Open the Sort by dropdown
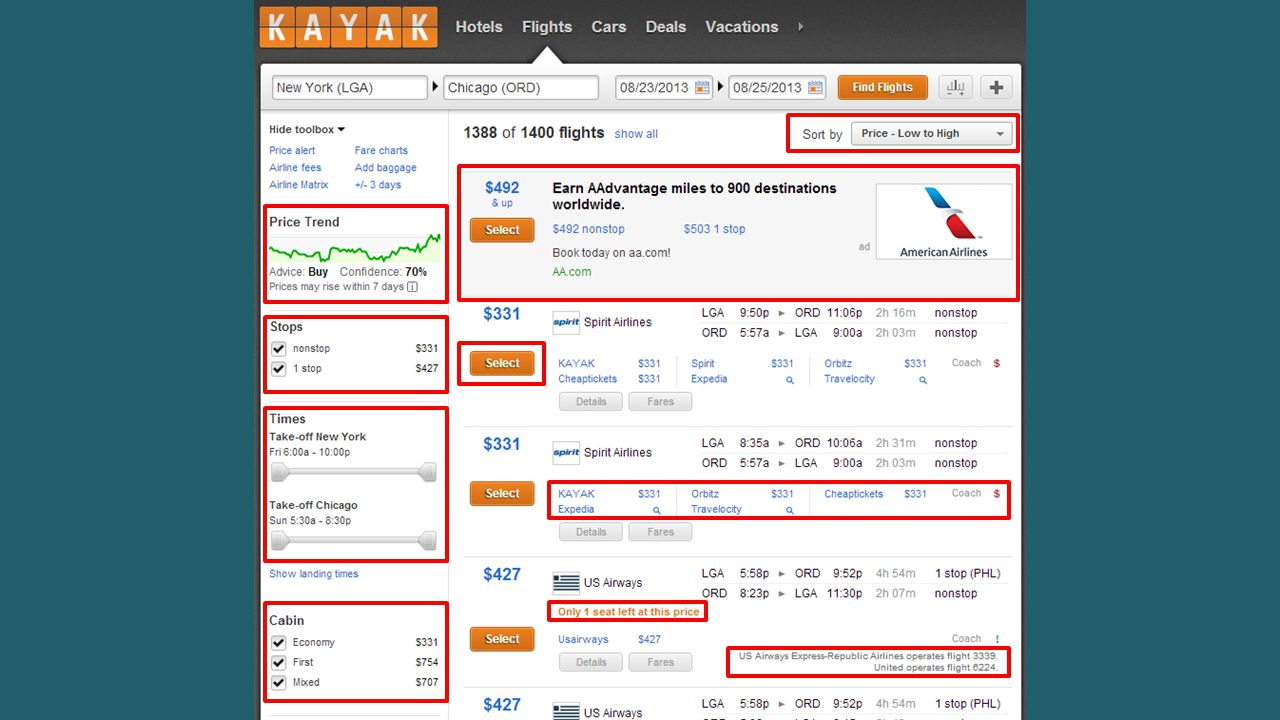Viewport: 1280px width, 720px height. (x=931, y=134)
